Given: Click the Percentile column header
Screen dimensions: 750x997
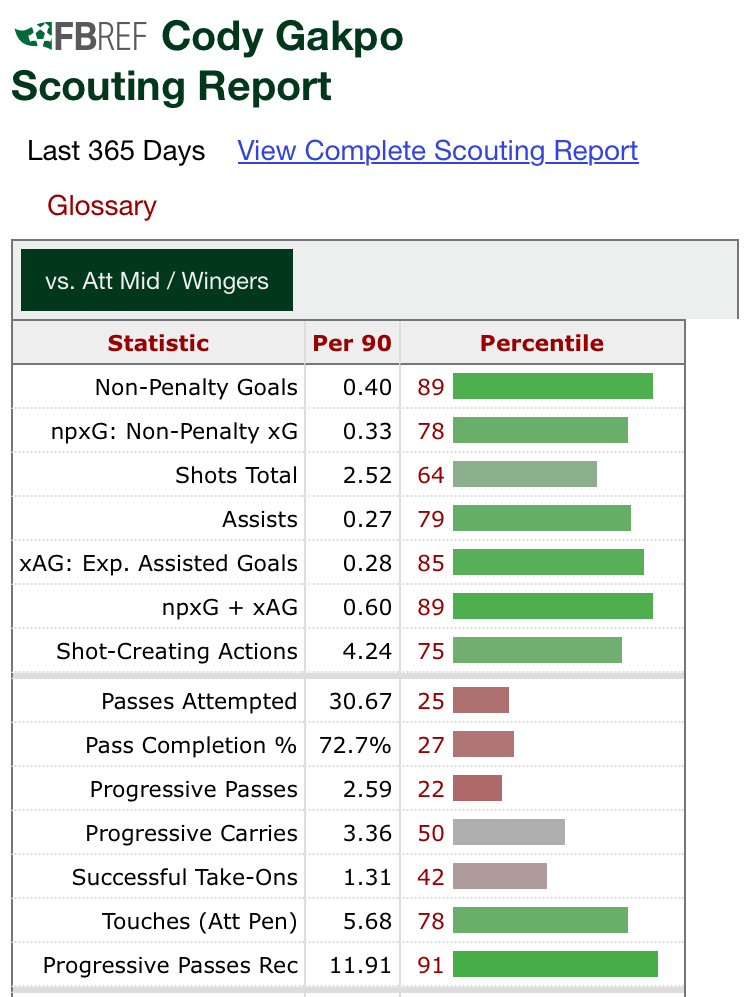Looking at the screenshot, I should [541, 343].
